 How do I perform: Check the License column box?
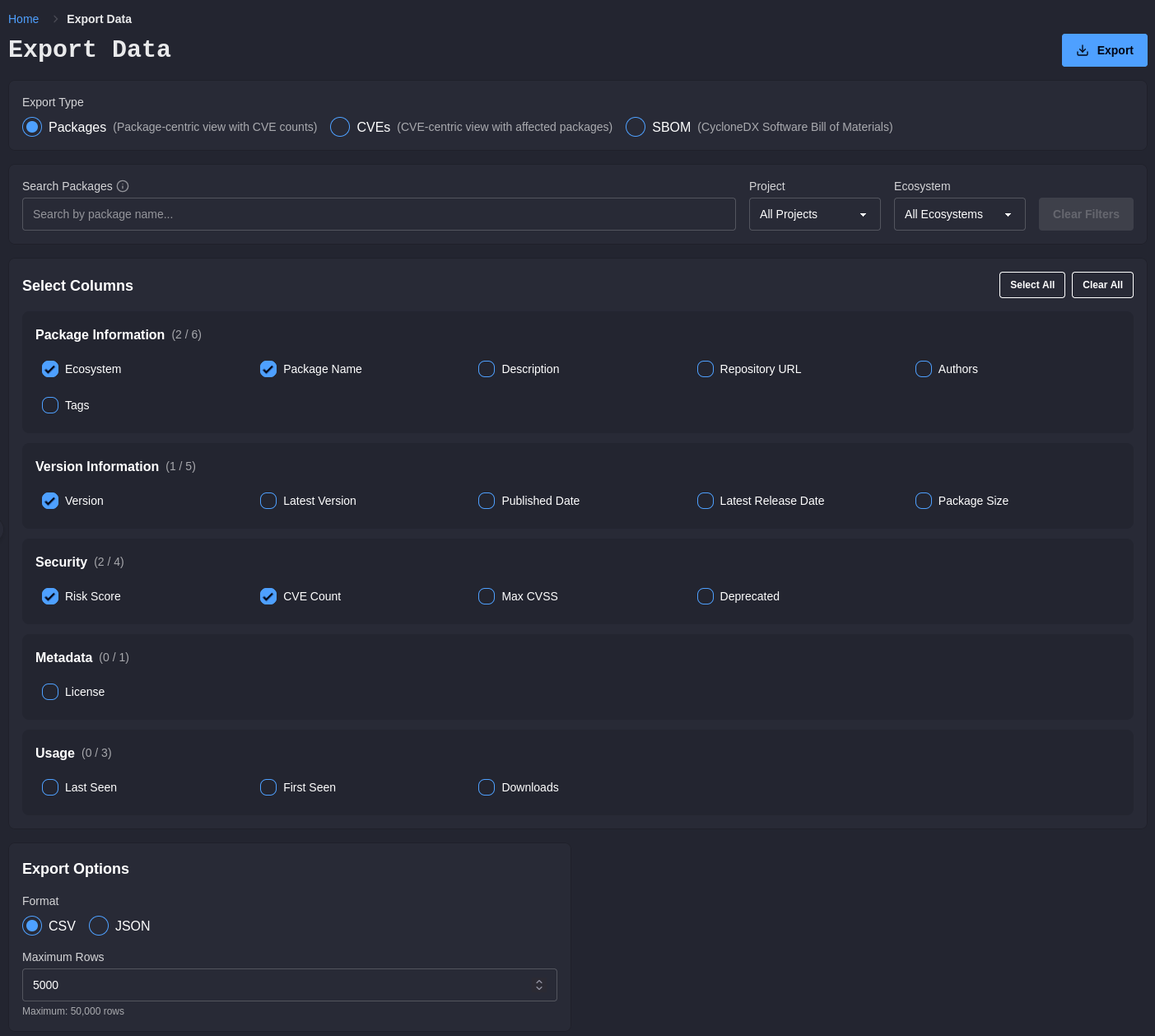[50, 692]
